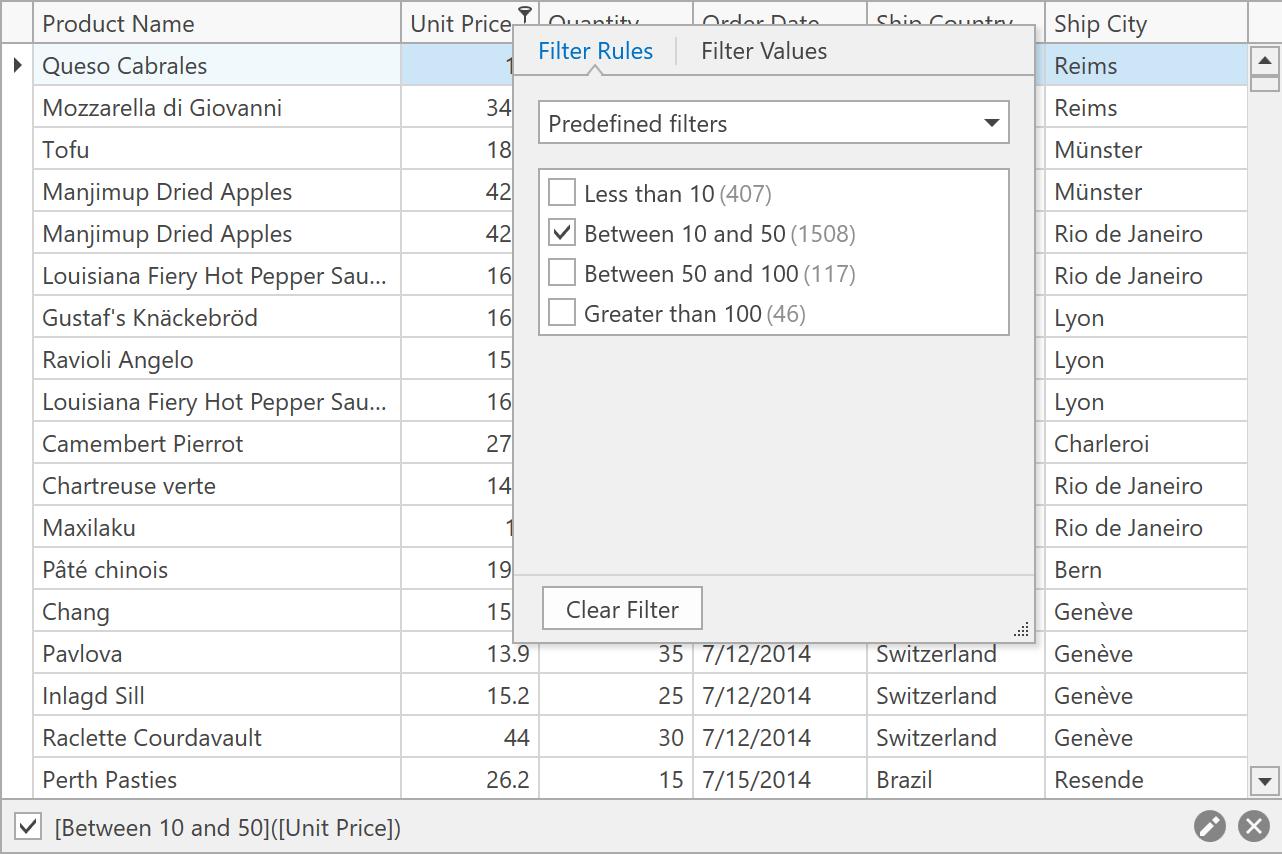This screenshot has height=854, width=1282.
Task: Click the edit filter pencil icon
Action: (x=1210, y=826)
